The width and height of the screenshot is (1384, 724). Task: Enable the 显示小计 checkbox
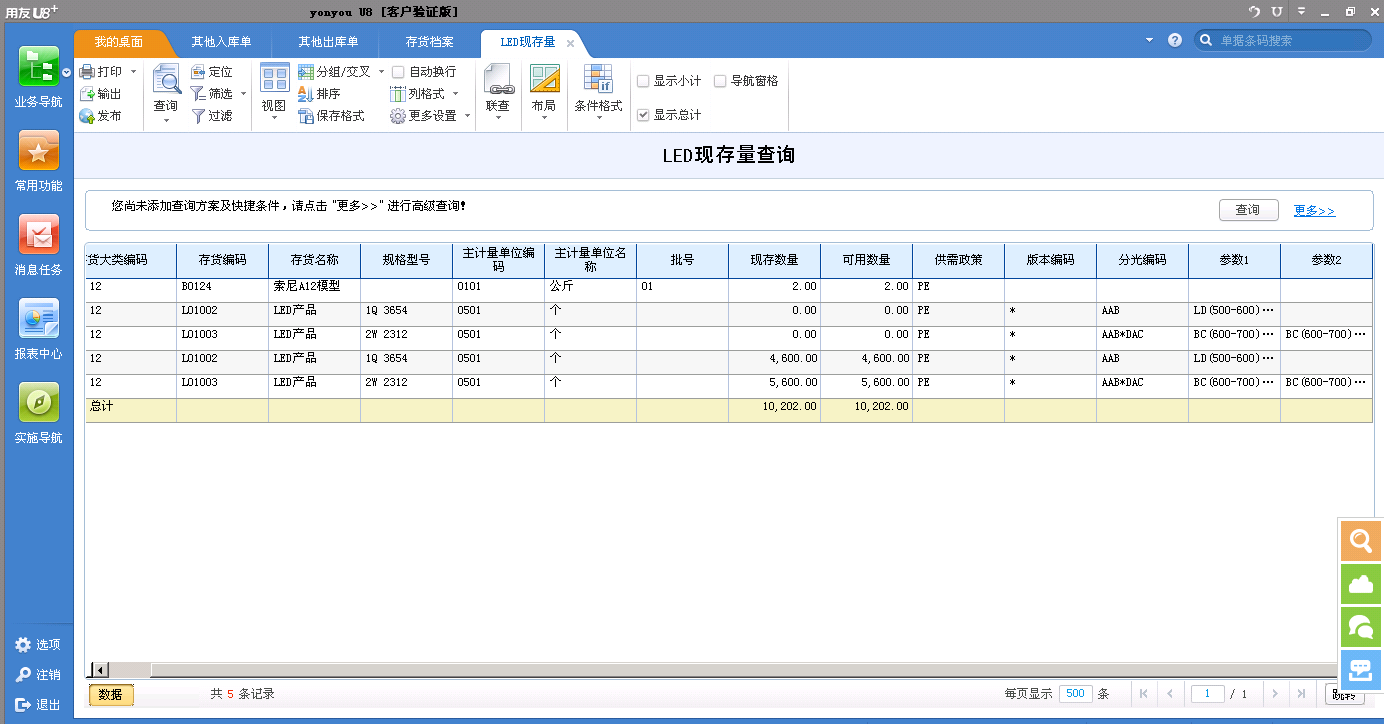[644, 80]
